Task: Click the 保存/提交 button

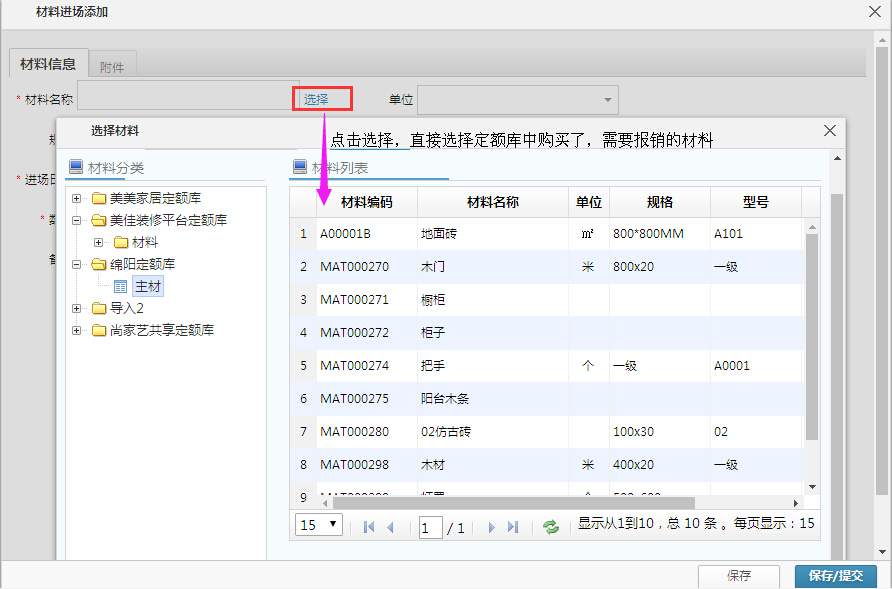Action: coord(834,577)
